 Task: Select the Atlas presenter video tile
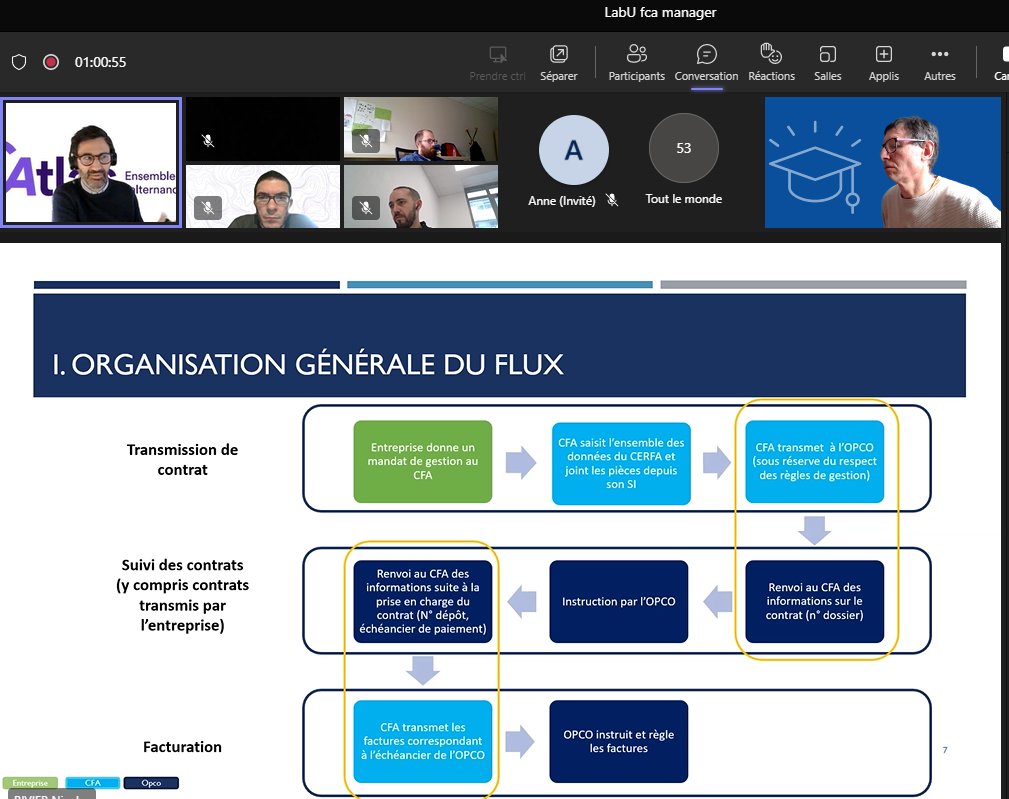pyautogui.click(x=91, y=162)
